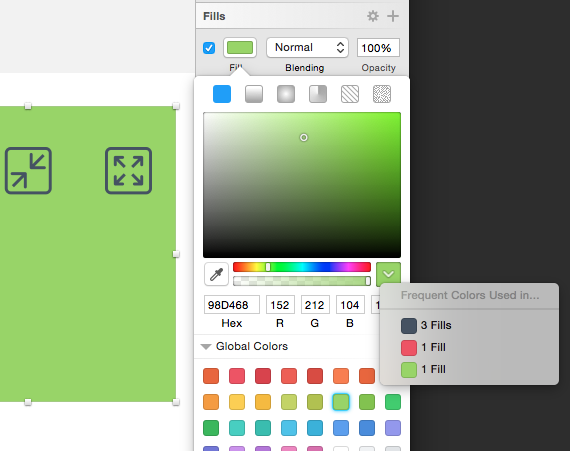Edit the B value 104
This screenshot has width=570, height=451.
[350, 305]
